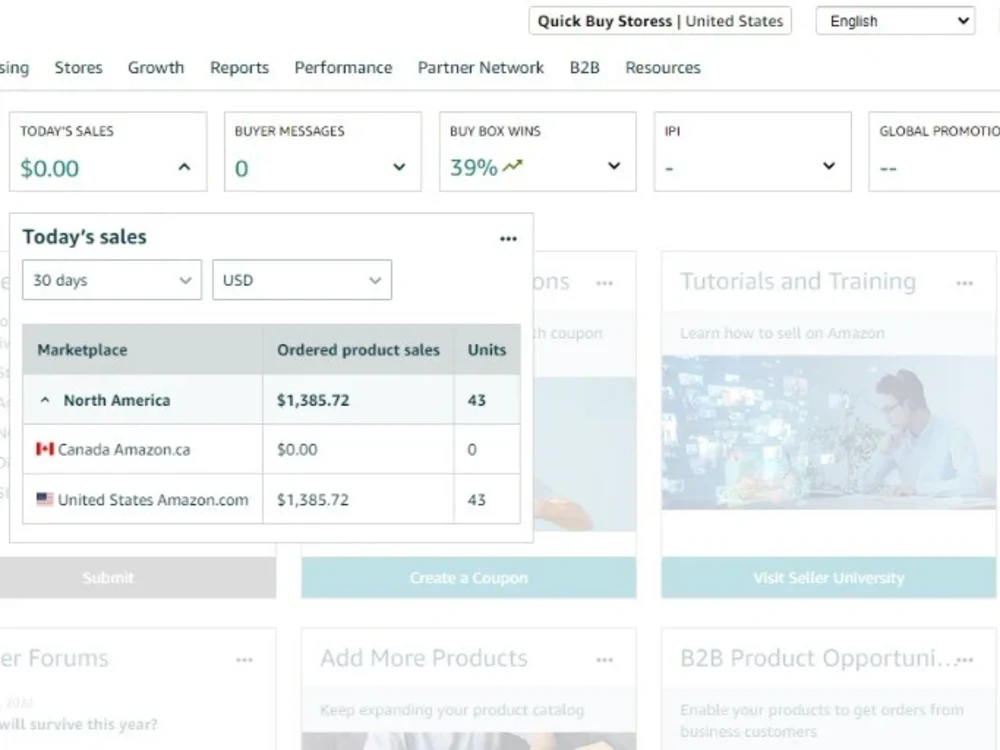Click the Units column header

pyautogui.click(x=487, y=349)
